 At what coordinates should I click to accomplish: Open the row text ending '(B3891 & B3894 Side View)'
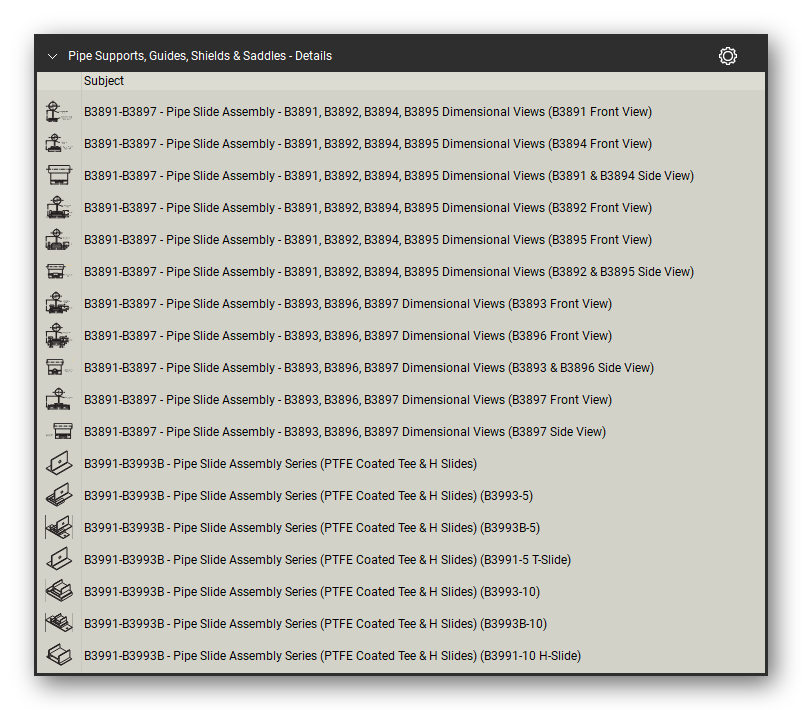pos(389,175)
